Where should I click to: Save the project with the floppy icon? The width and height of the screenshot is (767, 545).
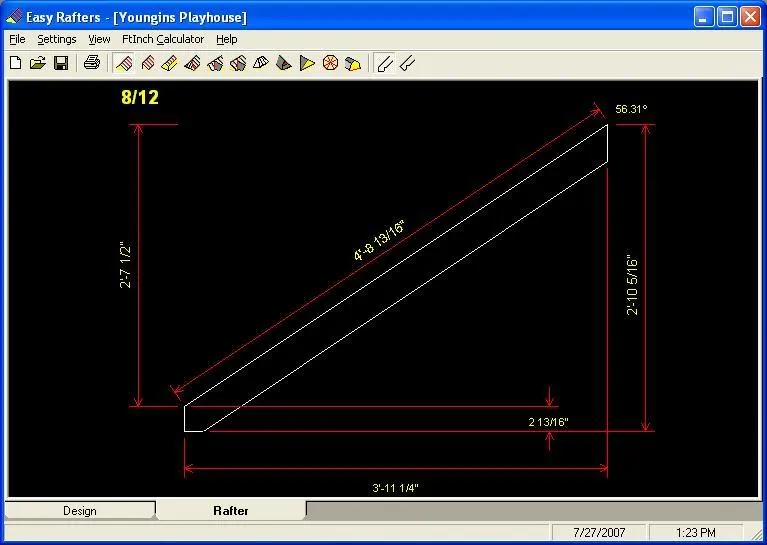61,63
